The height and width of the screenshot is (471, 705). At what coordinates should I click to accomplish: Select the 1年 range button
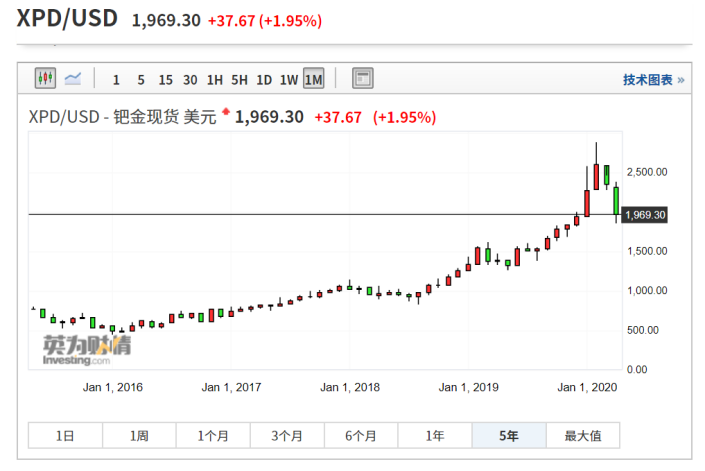click(x=435, y=435)
